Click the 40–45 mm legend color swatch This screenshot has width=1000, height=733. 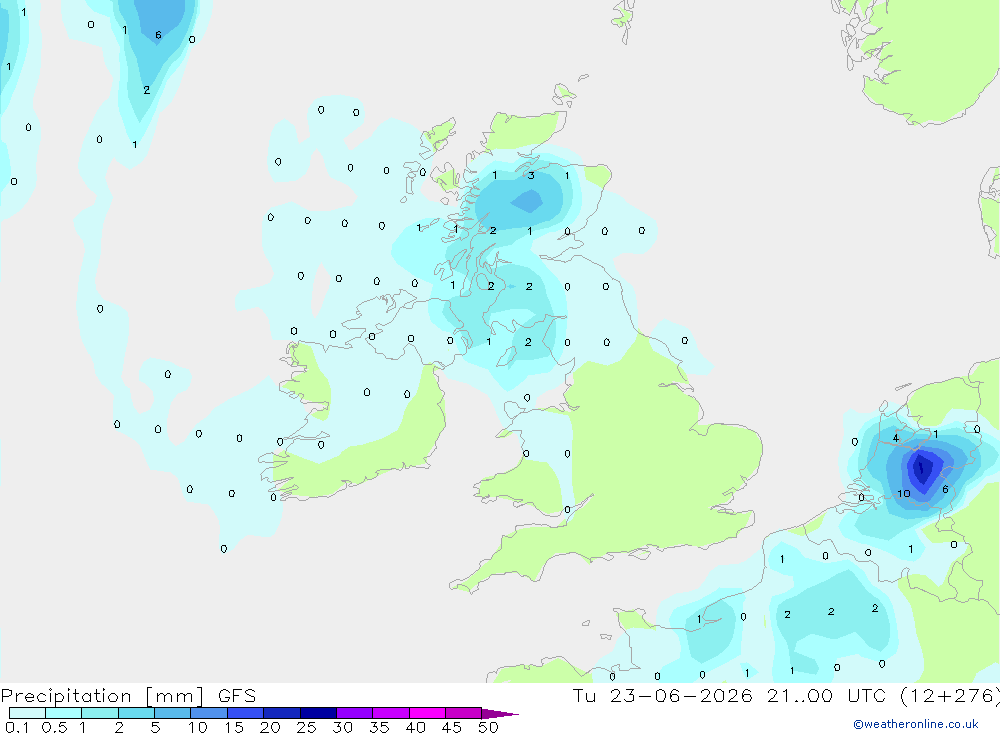pyautogui.click(x=427, y=713)
